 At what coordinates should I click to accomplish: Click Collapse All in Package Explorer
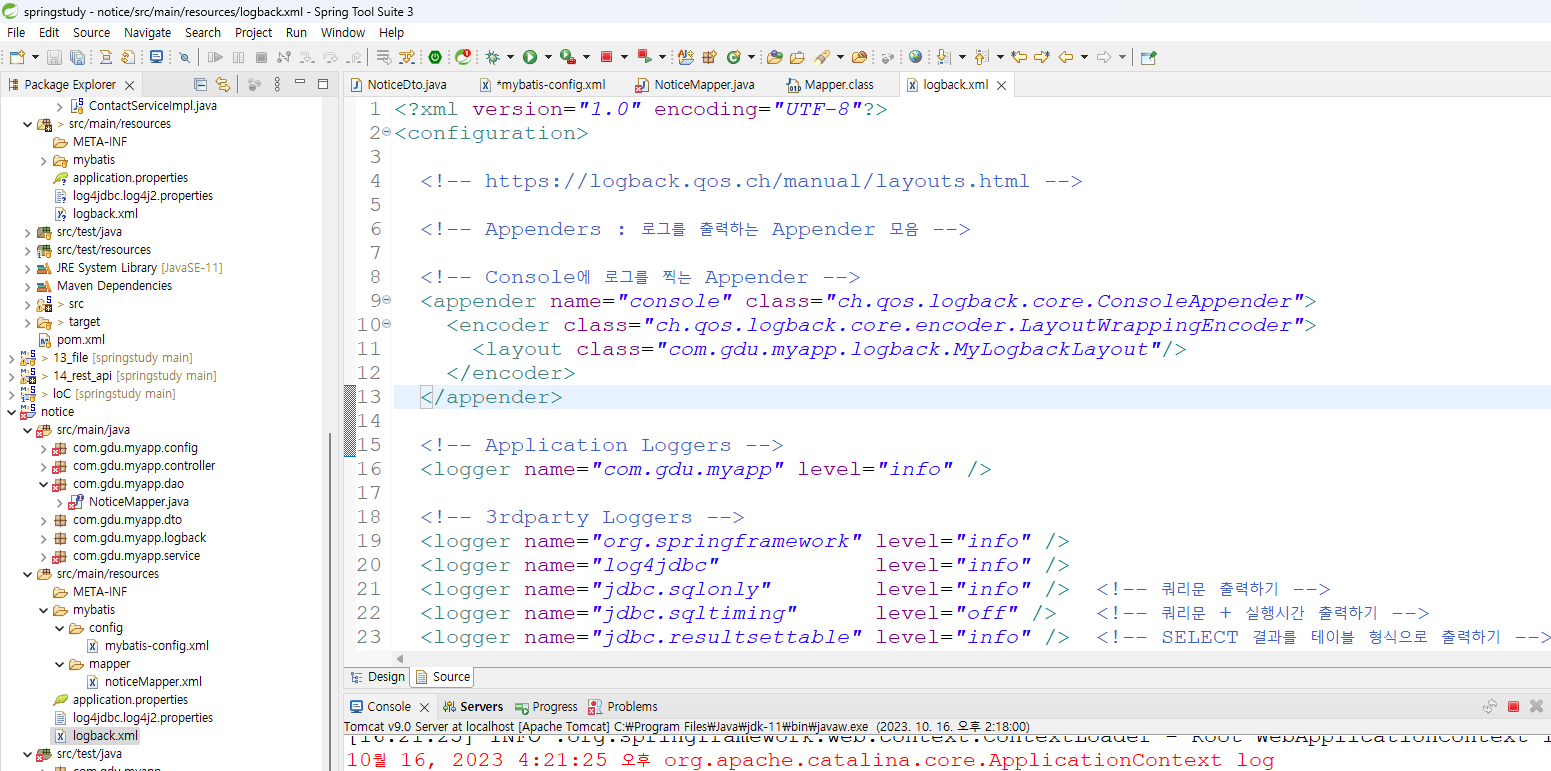click(x=200, y=85)
